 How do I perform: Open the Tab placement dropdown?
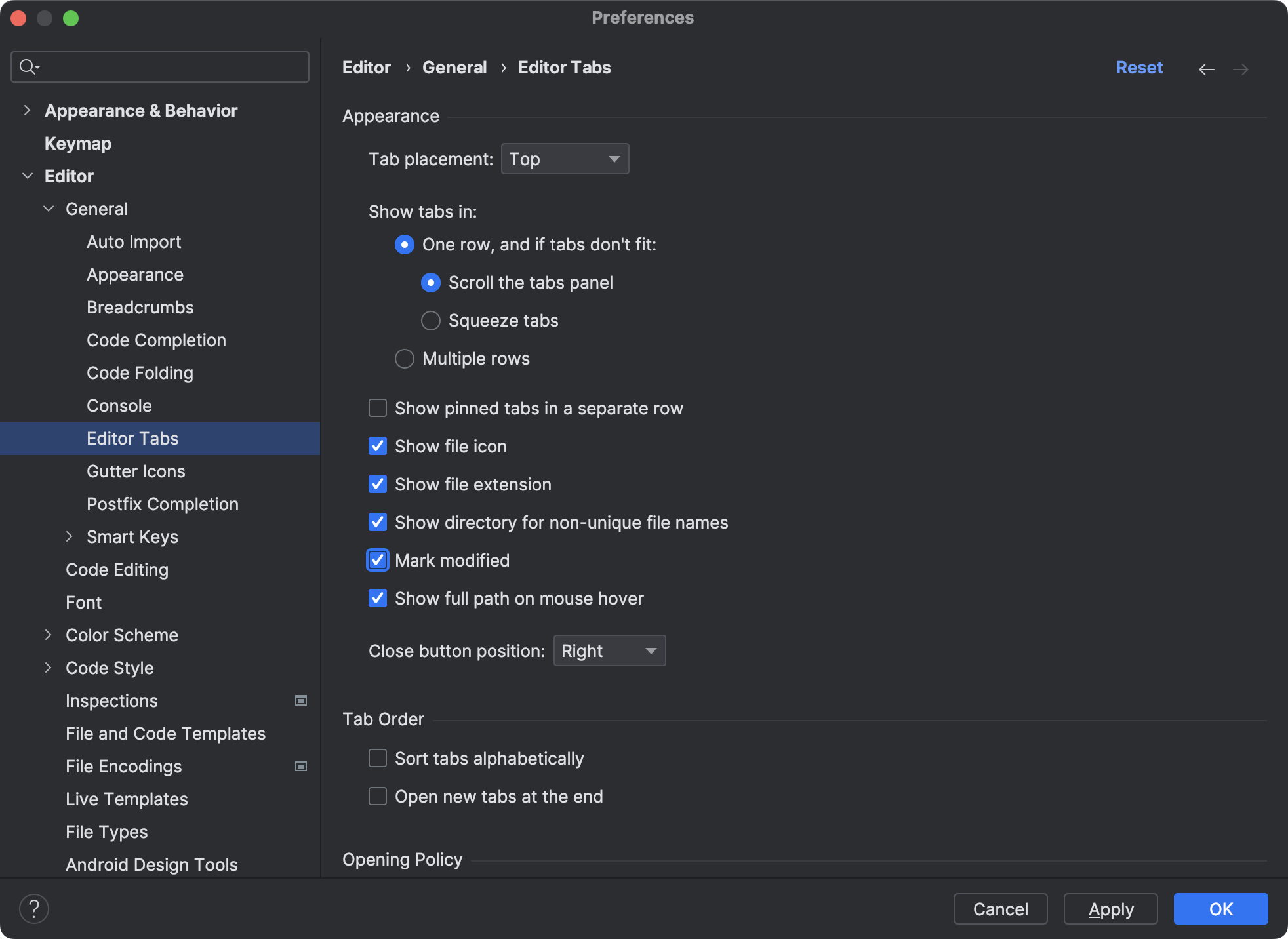[565, 159]
